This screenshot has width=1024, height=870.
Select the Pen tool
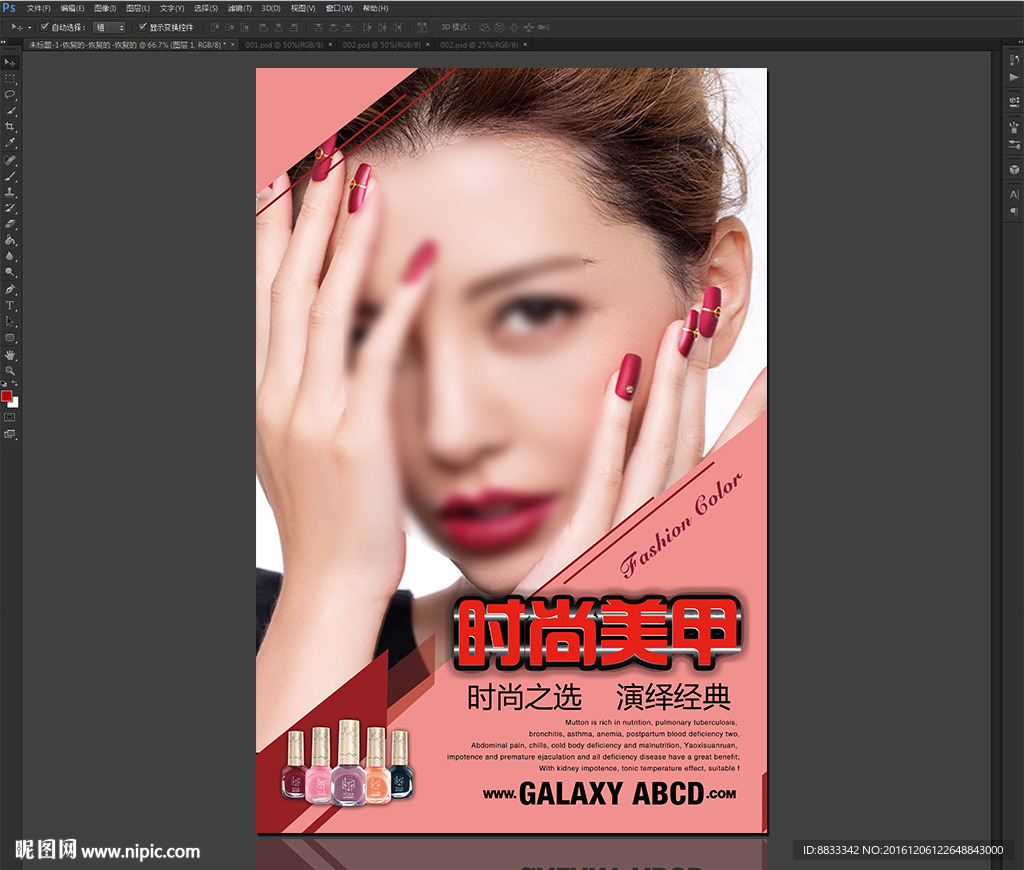point(10,289)
